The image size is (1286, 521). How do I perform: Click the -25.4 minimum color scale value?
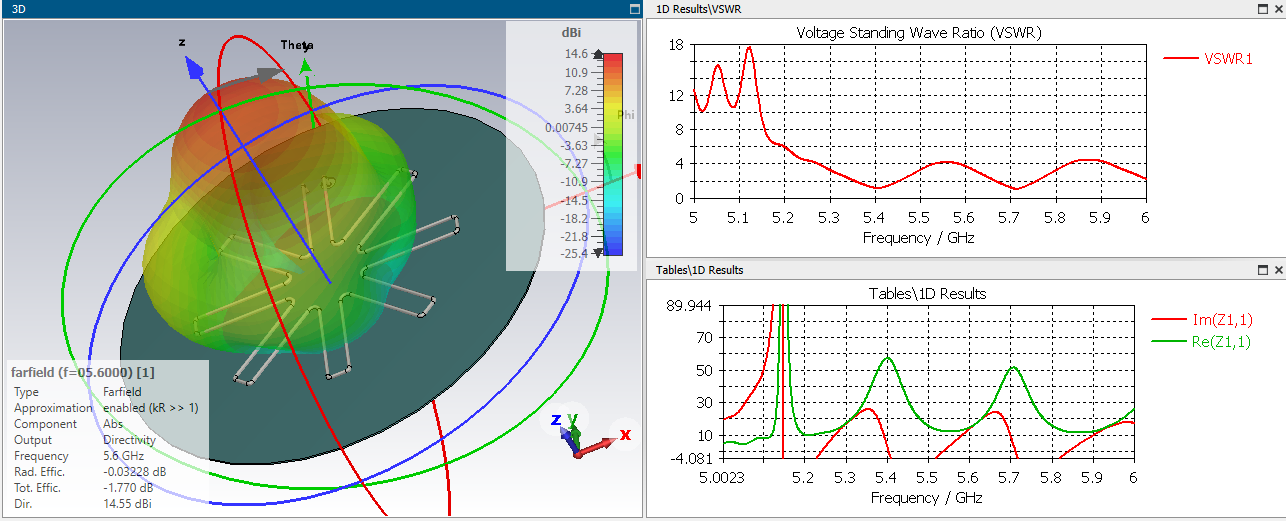click(574, 254)
